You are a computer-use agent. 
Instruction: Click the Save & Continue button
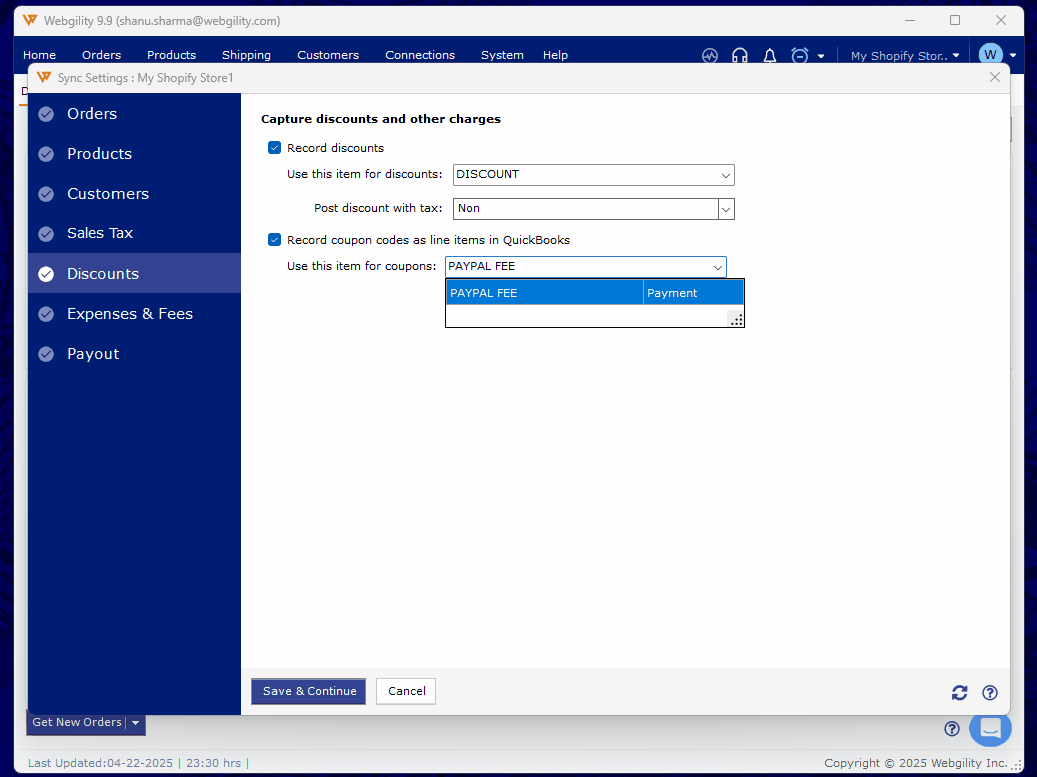309,691
